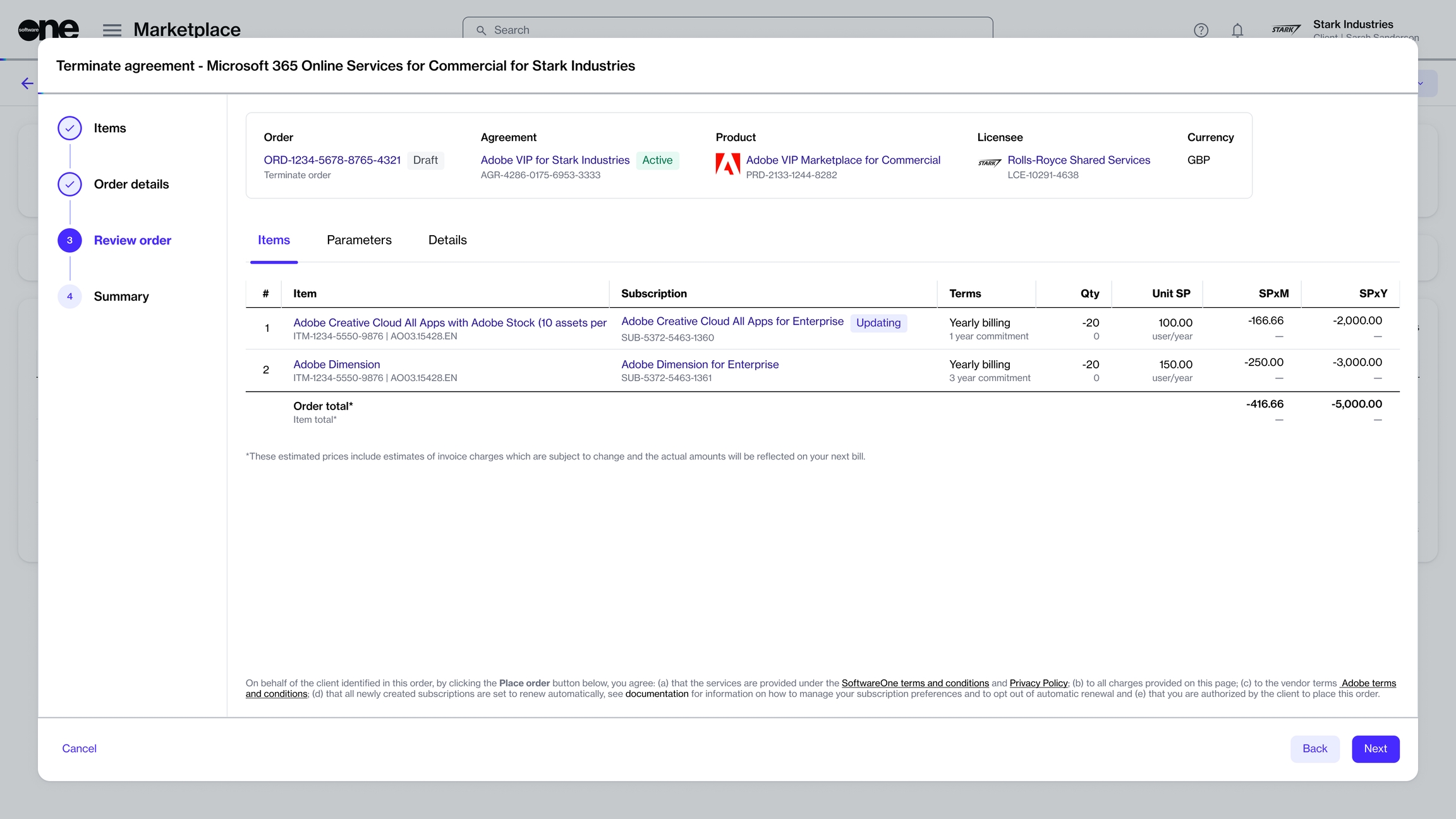Screen dimensions: 1456x819
Task: Open Rolls-Royce Shared Services licensee link
Action: (x=1078, y=160)
